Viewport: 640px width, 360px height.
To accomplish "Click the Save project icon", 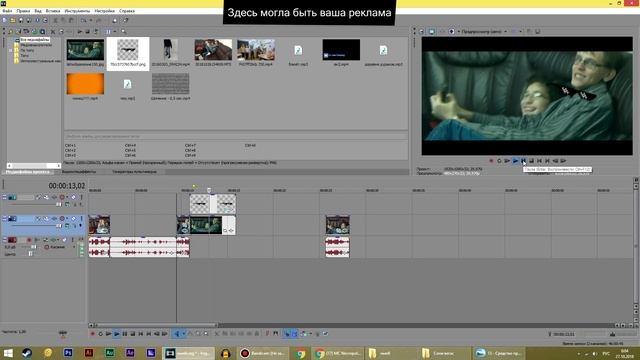I will pos(21,20).
